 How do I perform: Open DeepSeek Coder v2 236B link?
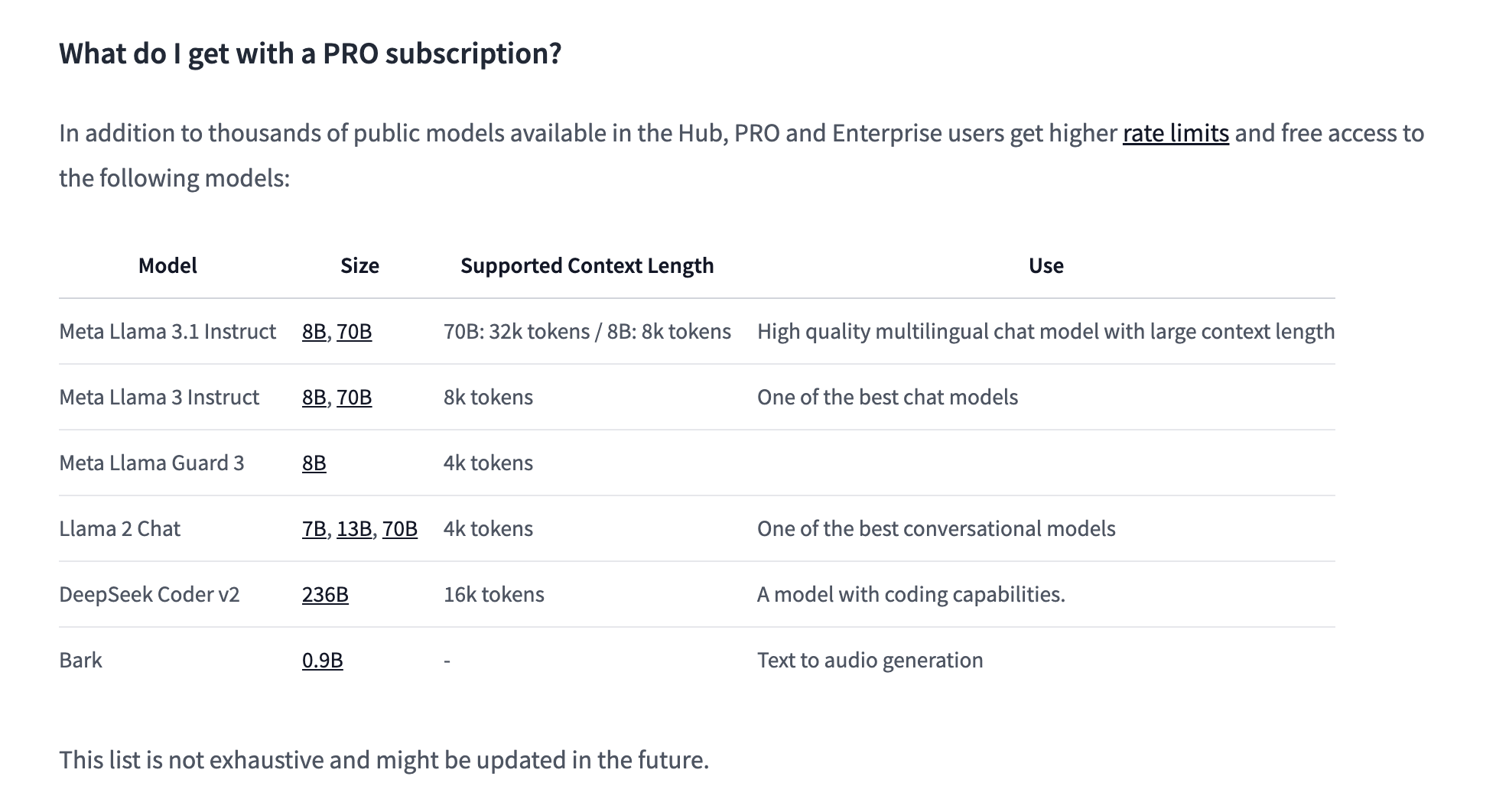click(x=325, y=594)
